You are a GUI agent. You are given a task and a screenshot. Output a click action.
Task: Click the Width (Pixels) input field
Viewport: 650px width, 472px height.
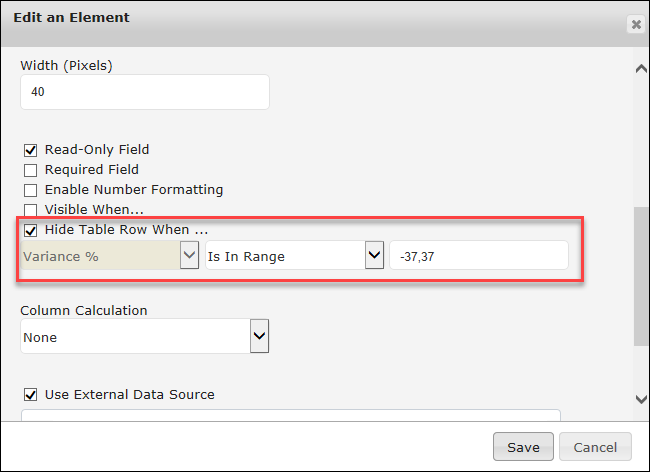coord(144,92)
